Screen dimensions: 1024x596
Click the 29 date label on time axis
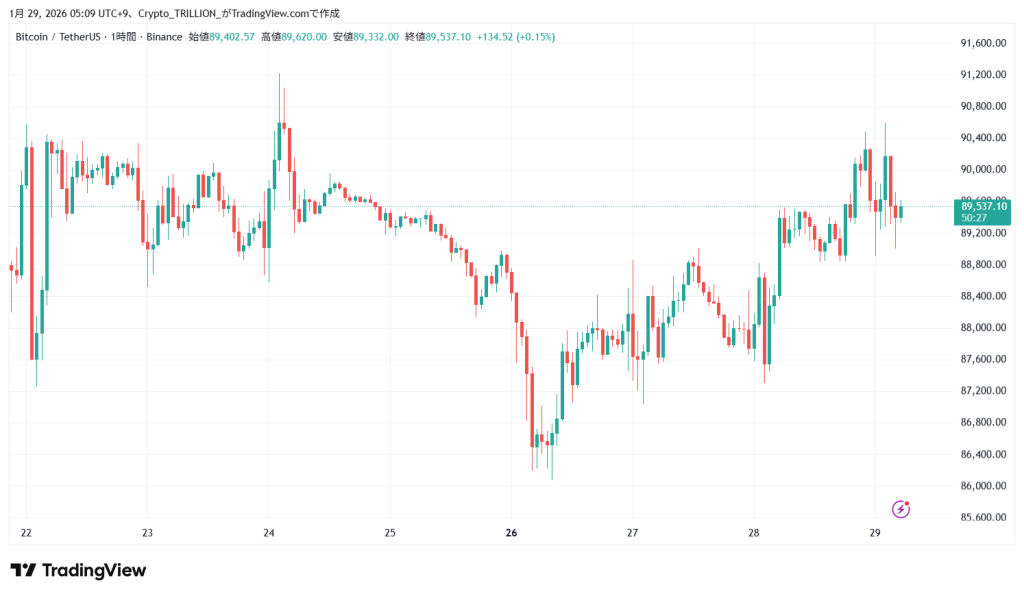point(875,533)
